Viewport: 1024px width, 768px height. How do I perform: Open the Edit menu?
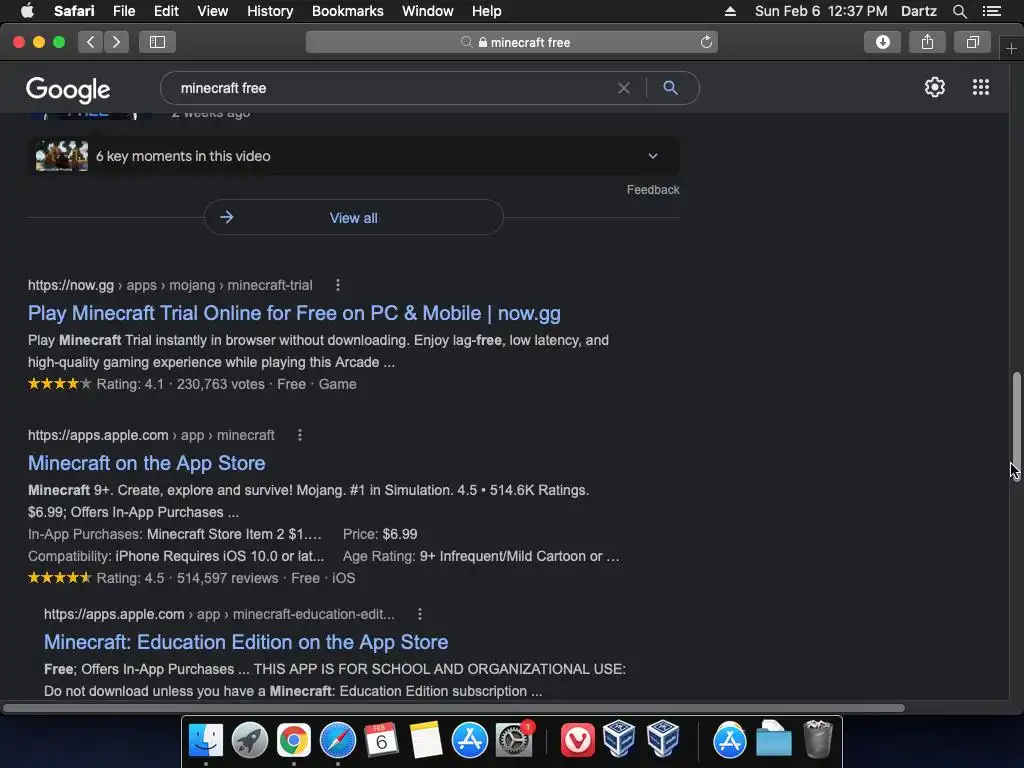pyautogui.click(x=166, y=11)
